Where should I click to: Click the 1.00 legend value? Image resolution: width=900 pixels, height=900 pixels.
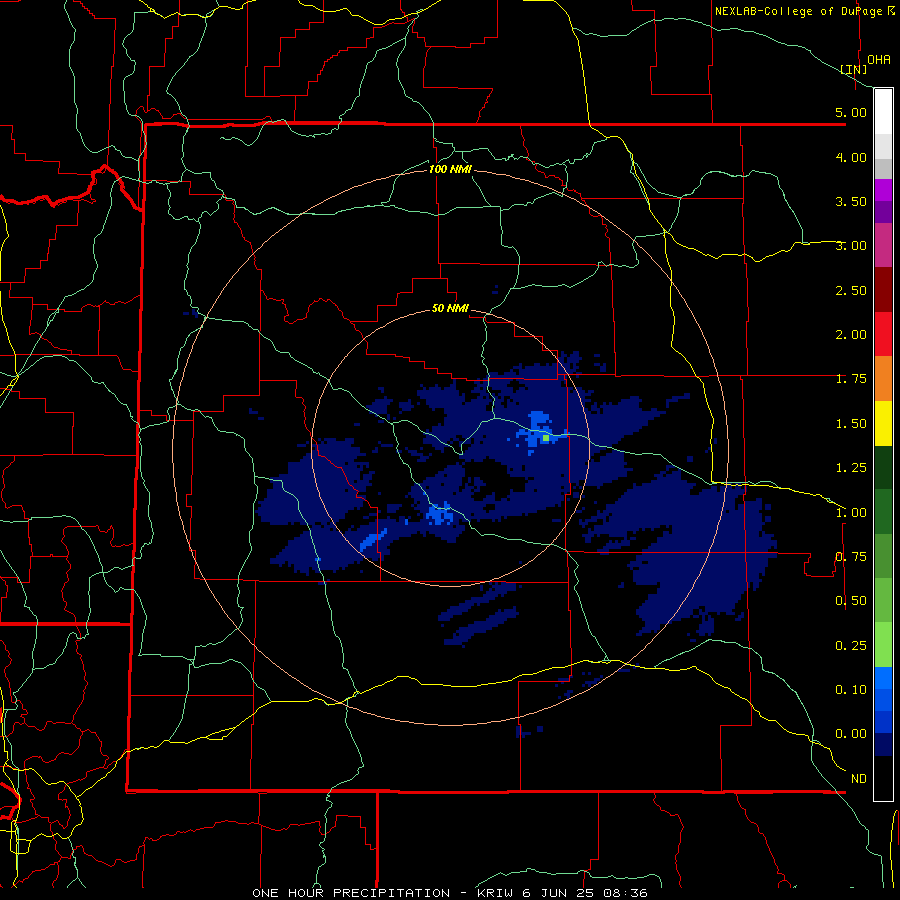tap(851, 513)
